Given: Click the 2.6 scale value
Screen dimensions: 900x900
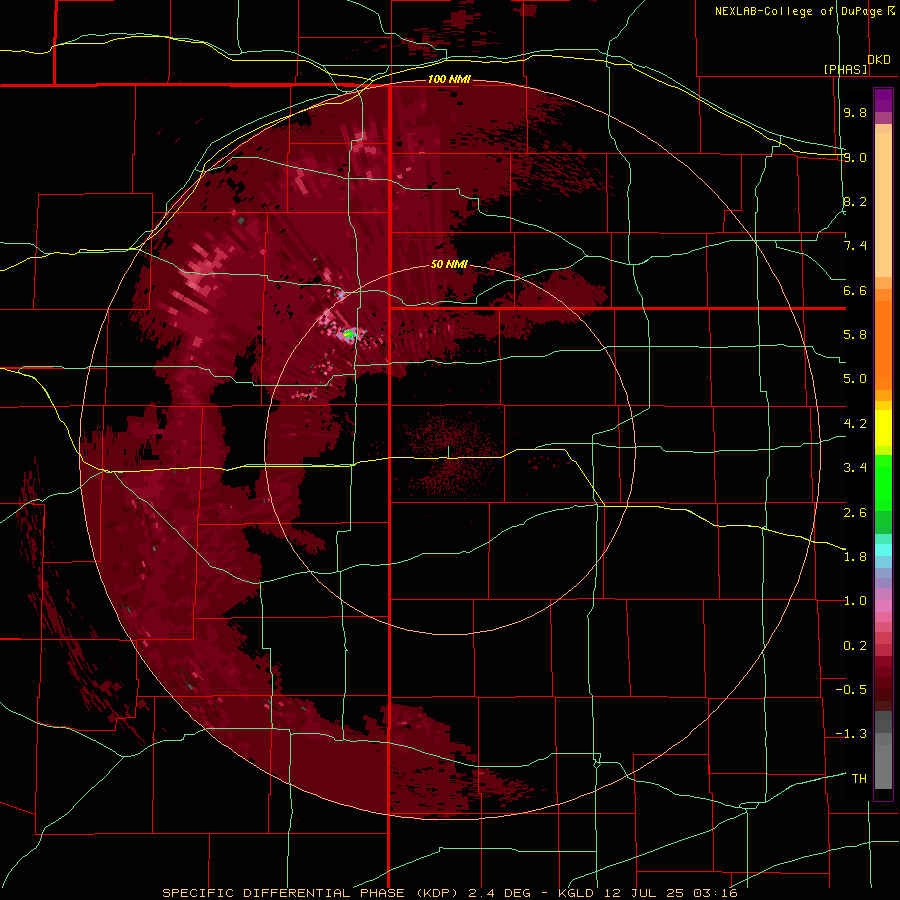Looking at the screenshot, I should click(x=855, y=513).
